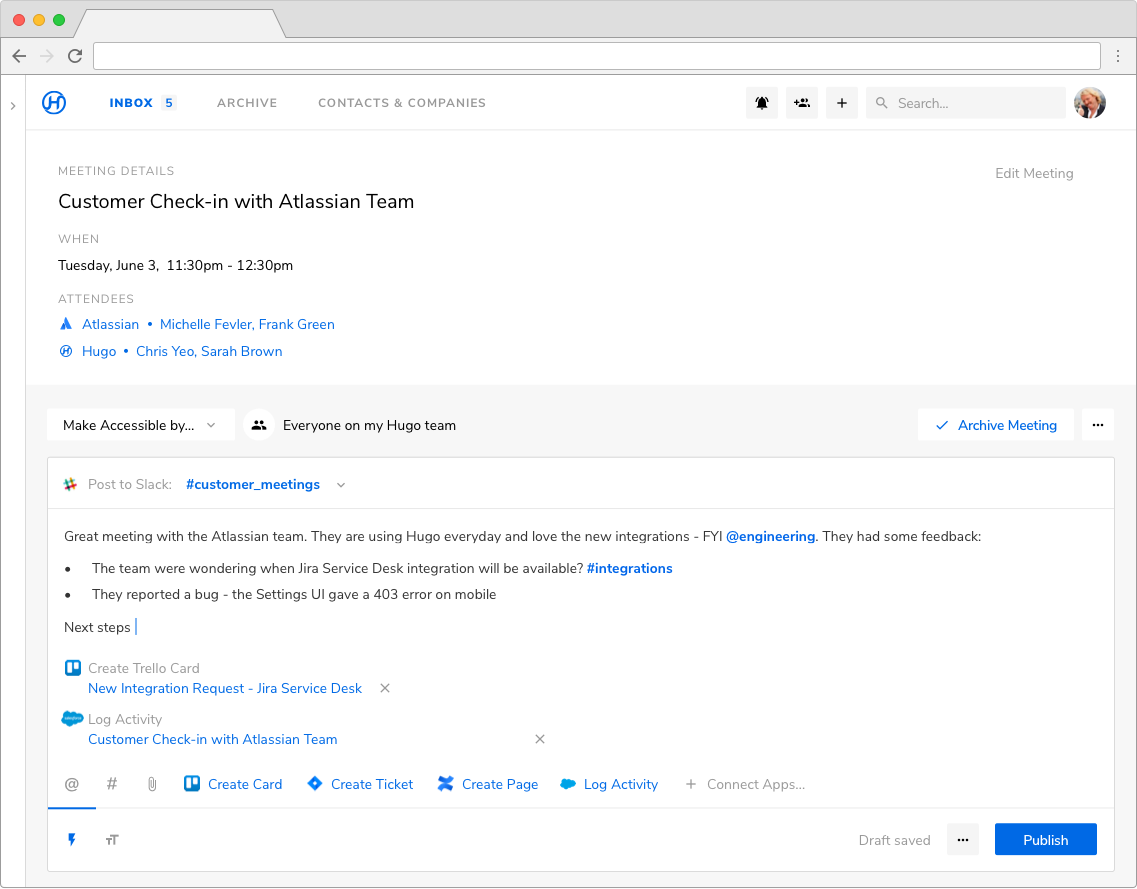Open the Contacts & Companies tab

click(402, 103)
